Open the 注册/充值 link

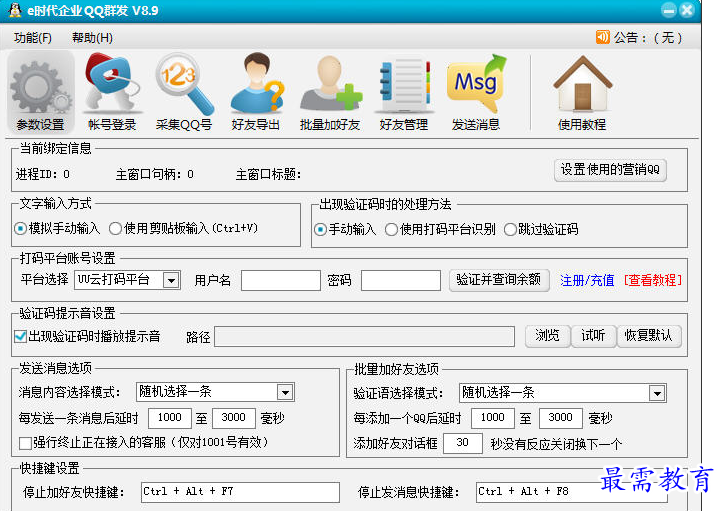tap(587, 280)
